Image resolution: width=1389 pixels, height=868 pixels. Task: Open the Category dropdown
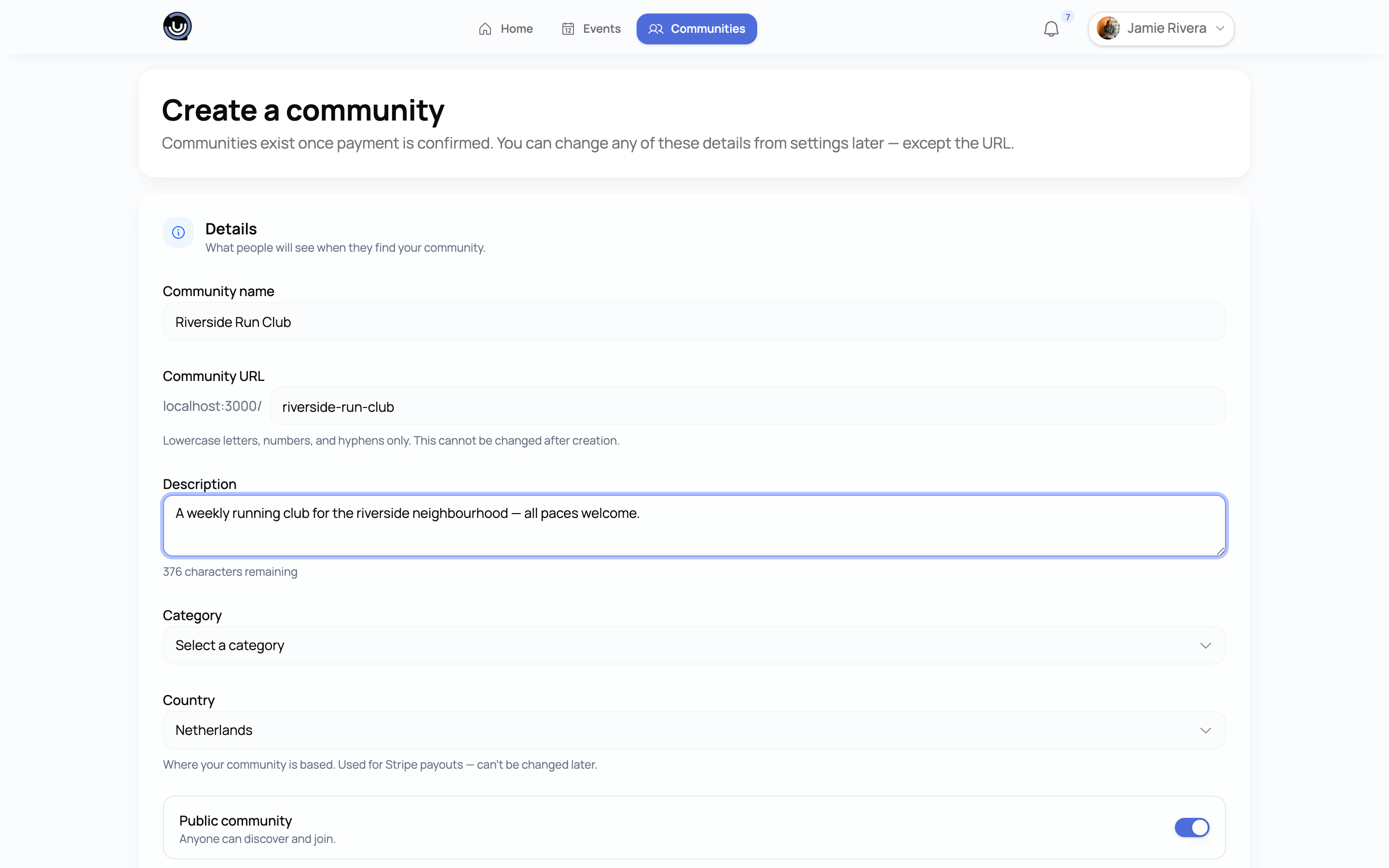click(694, 645)
